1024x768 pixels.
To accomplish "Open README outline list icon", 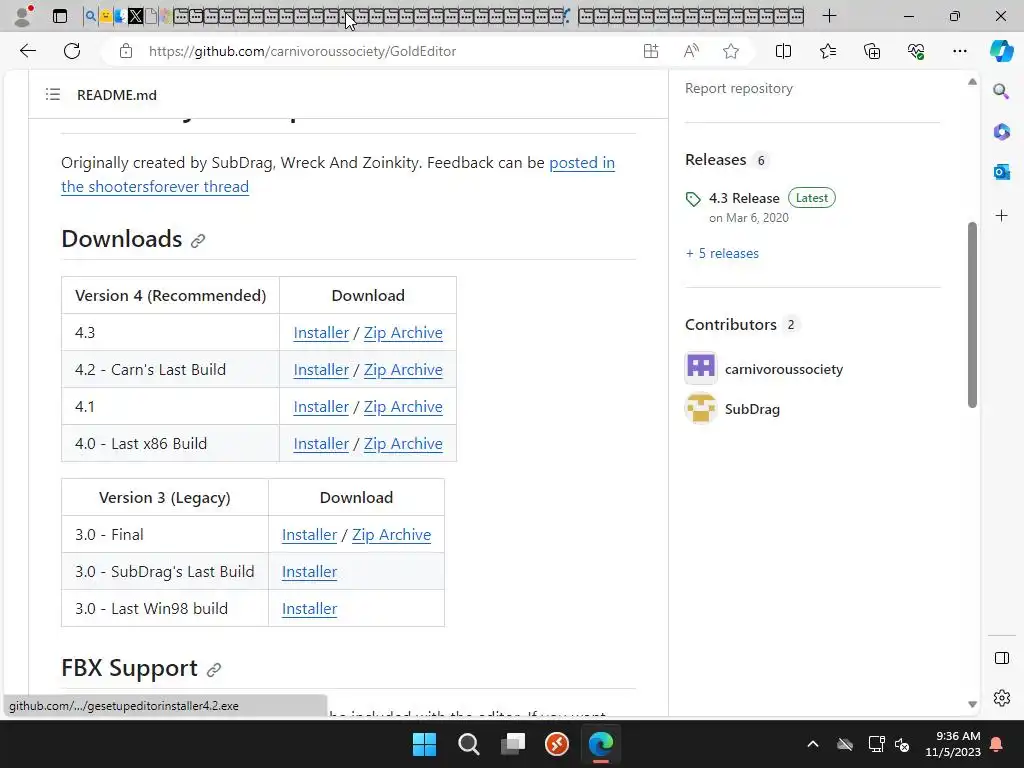I will (53, 95).
